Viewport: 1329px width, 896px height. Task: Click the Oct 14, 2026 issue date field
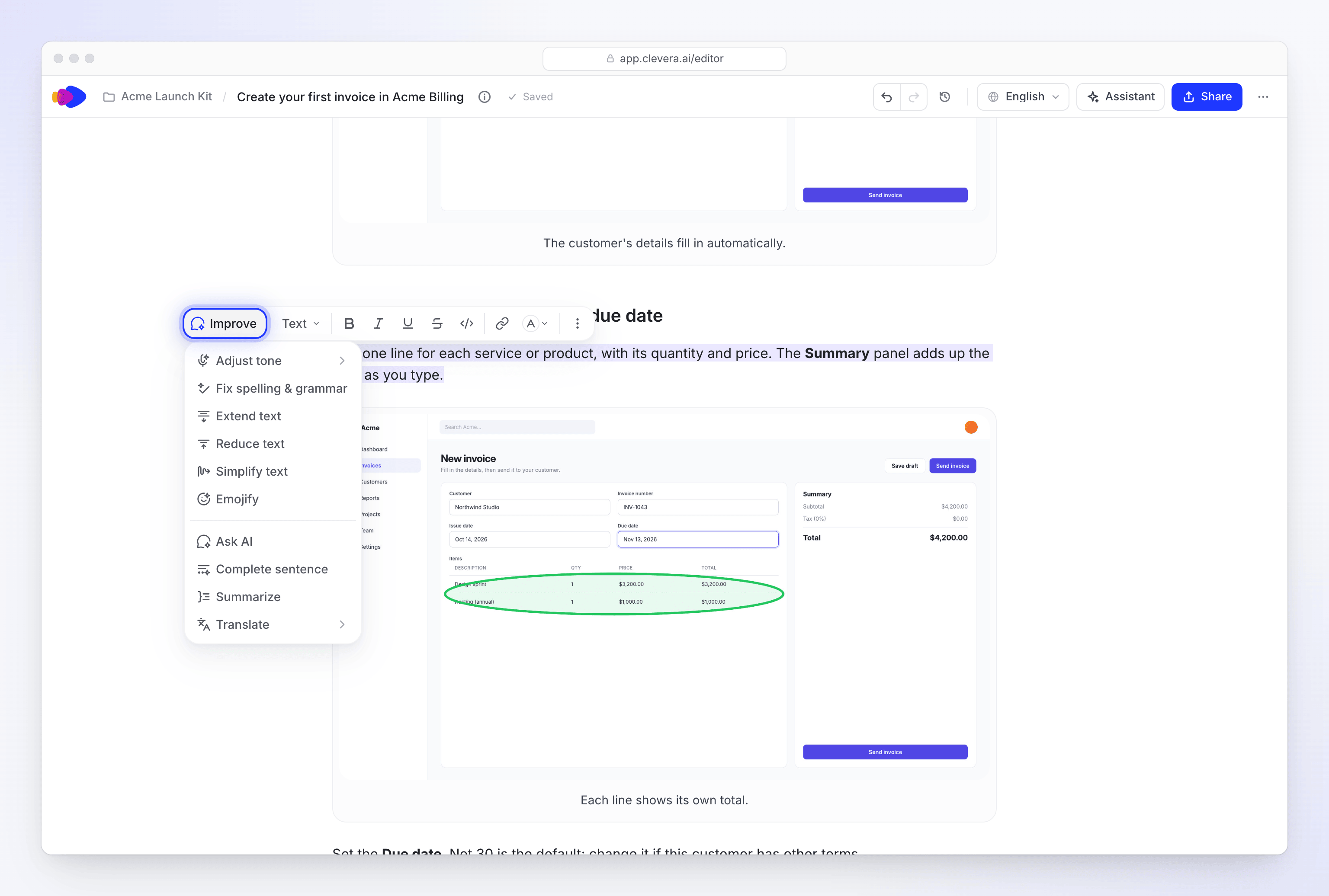coord(530,539)
